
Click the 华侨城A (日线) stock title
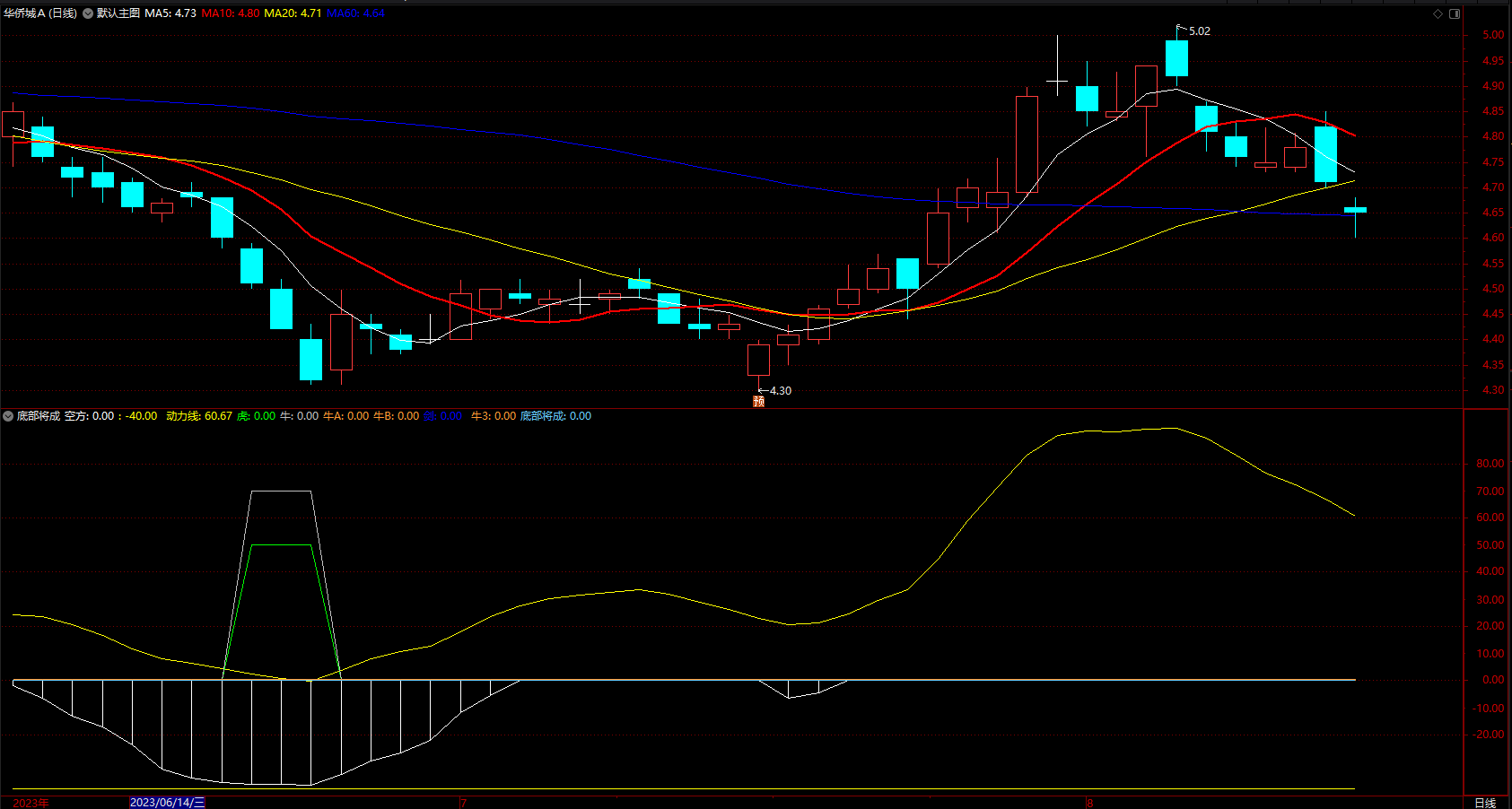click(40, 13)
